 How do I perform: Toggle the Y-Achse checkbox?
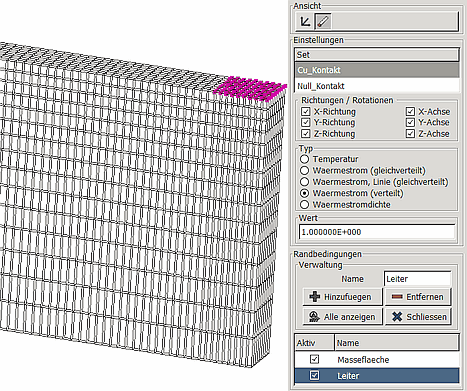(410, 122)
